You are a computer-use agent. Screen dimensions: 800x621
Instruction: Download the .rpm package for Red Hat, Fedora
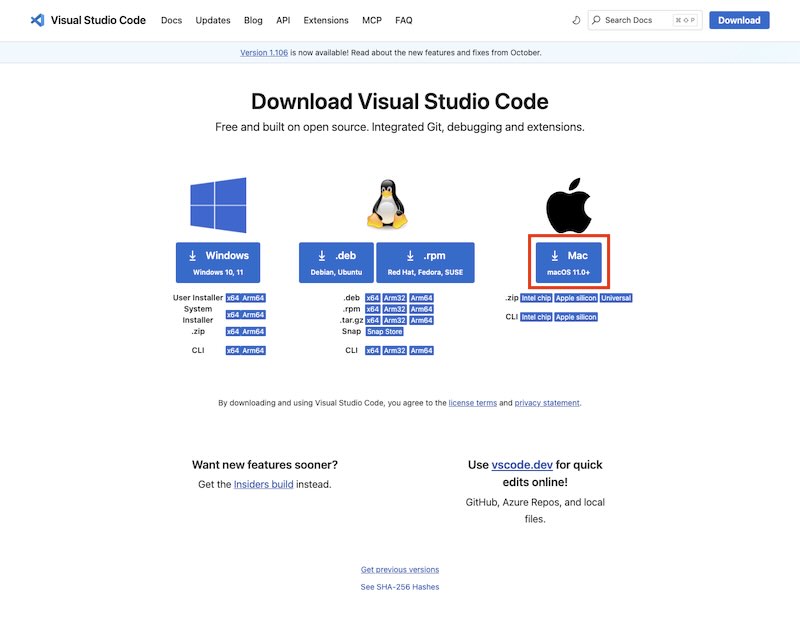pyautogui.click(x=426, y=261)
